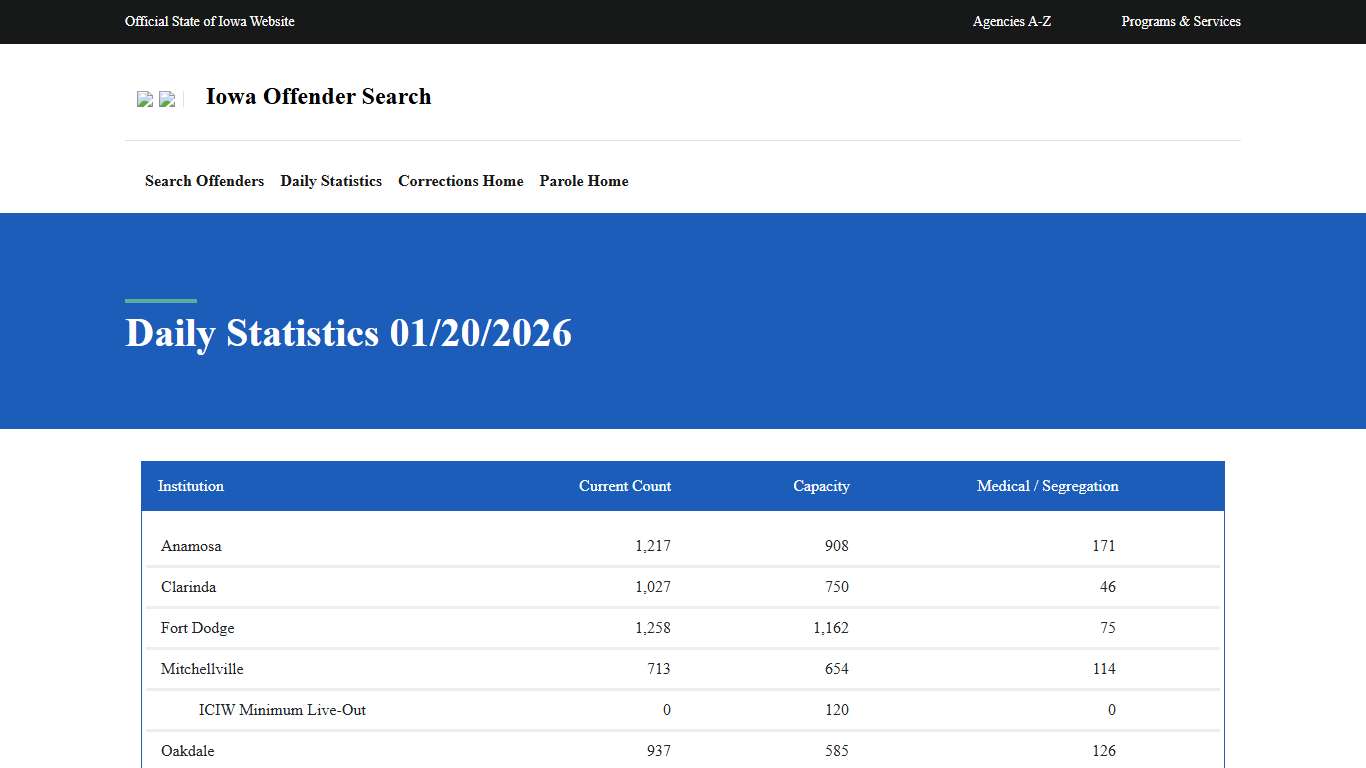Open the Corrections Home link
This screenshot has width=1366, height=768.
coord(461,181)
